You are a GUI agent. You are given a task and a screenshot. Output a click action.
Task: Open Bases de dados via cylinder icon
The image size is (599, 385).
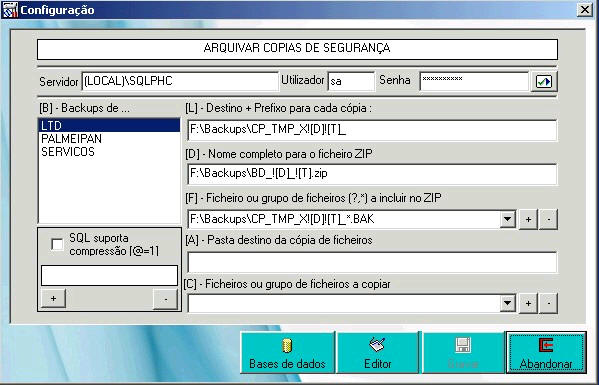287,353
